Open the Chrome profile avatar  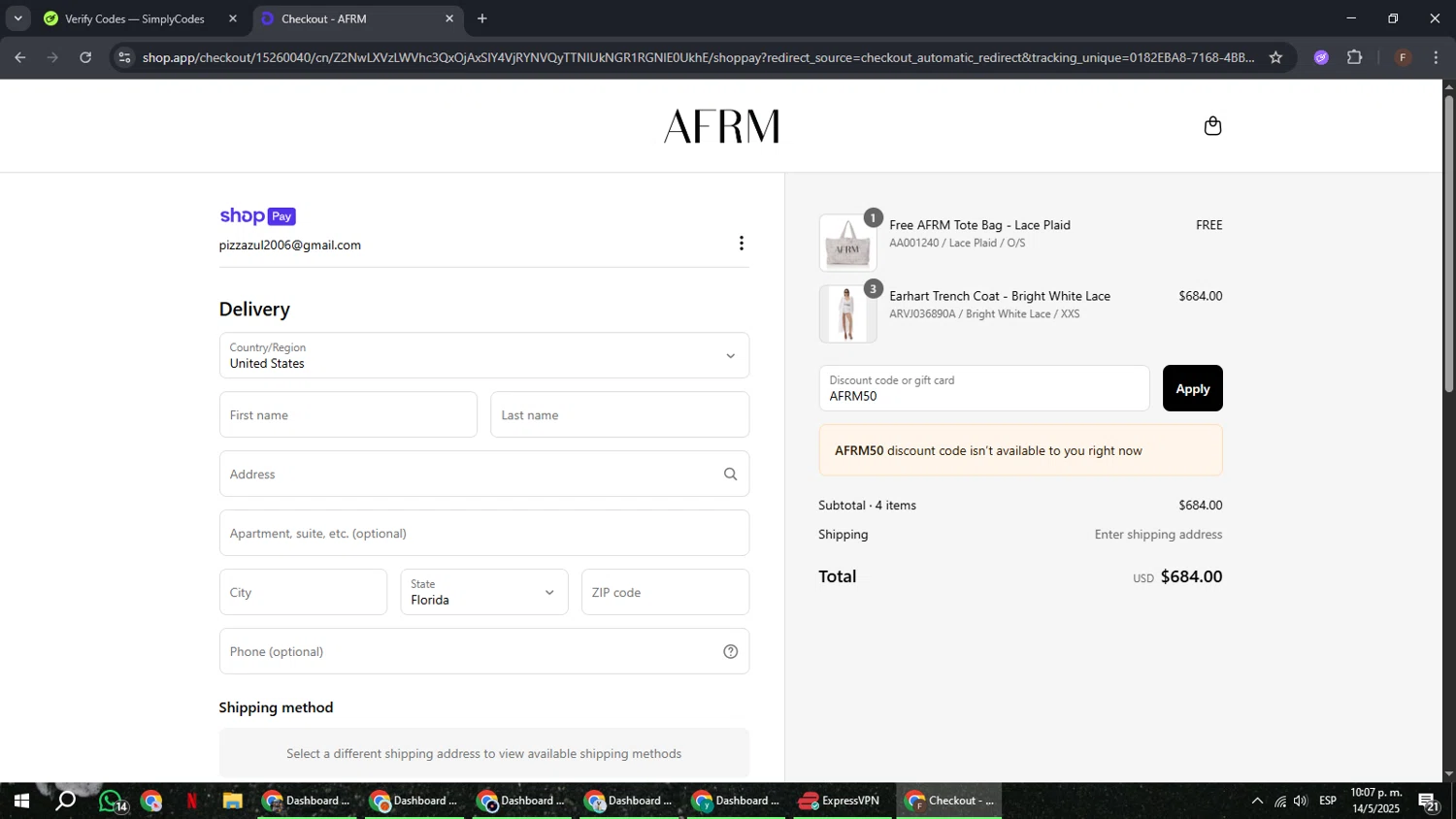(x=1403, y=57)
